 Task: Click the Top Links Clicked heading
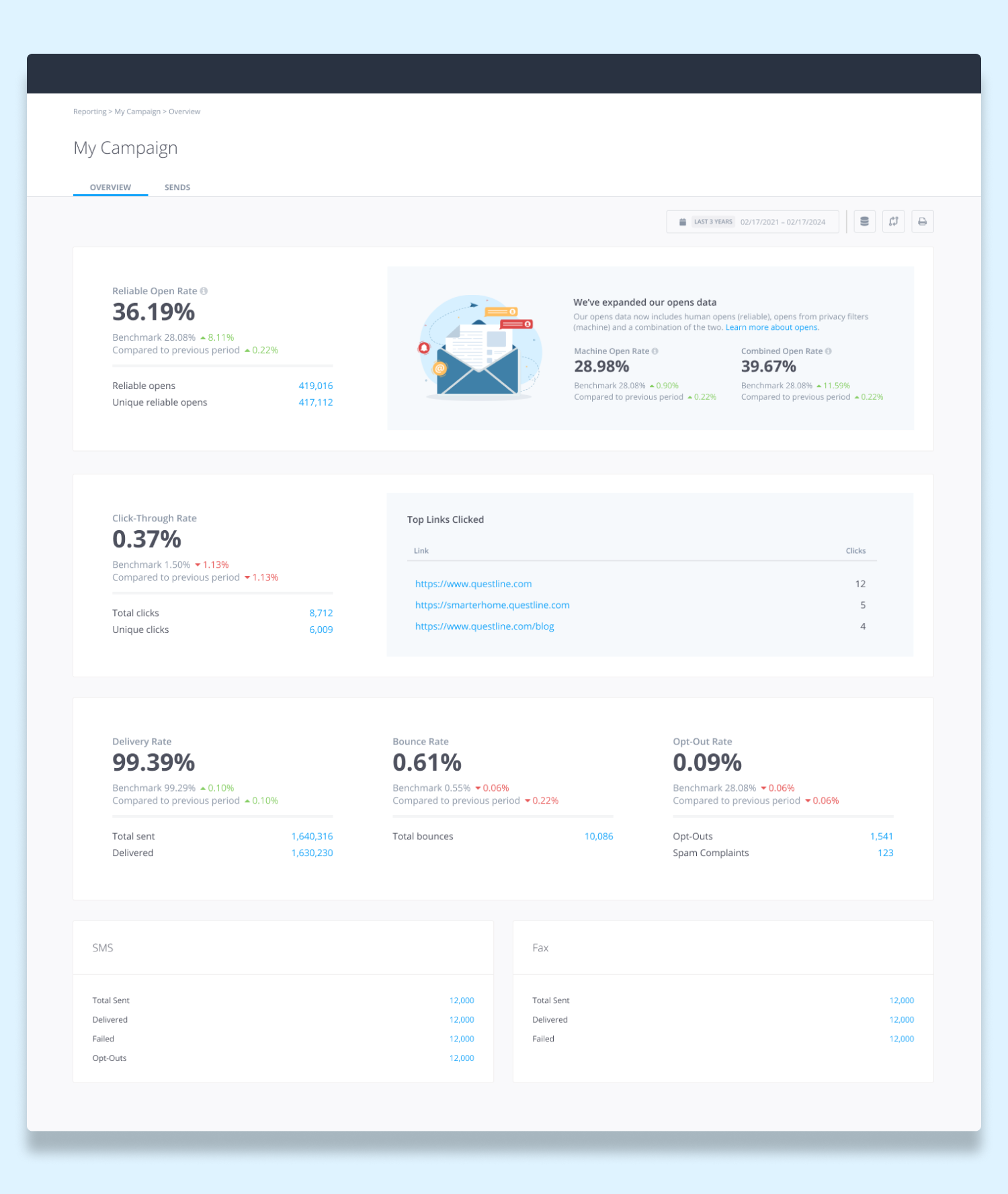(446, 519)
